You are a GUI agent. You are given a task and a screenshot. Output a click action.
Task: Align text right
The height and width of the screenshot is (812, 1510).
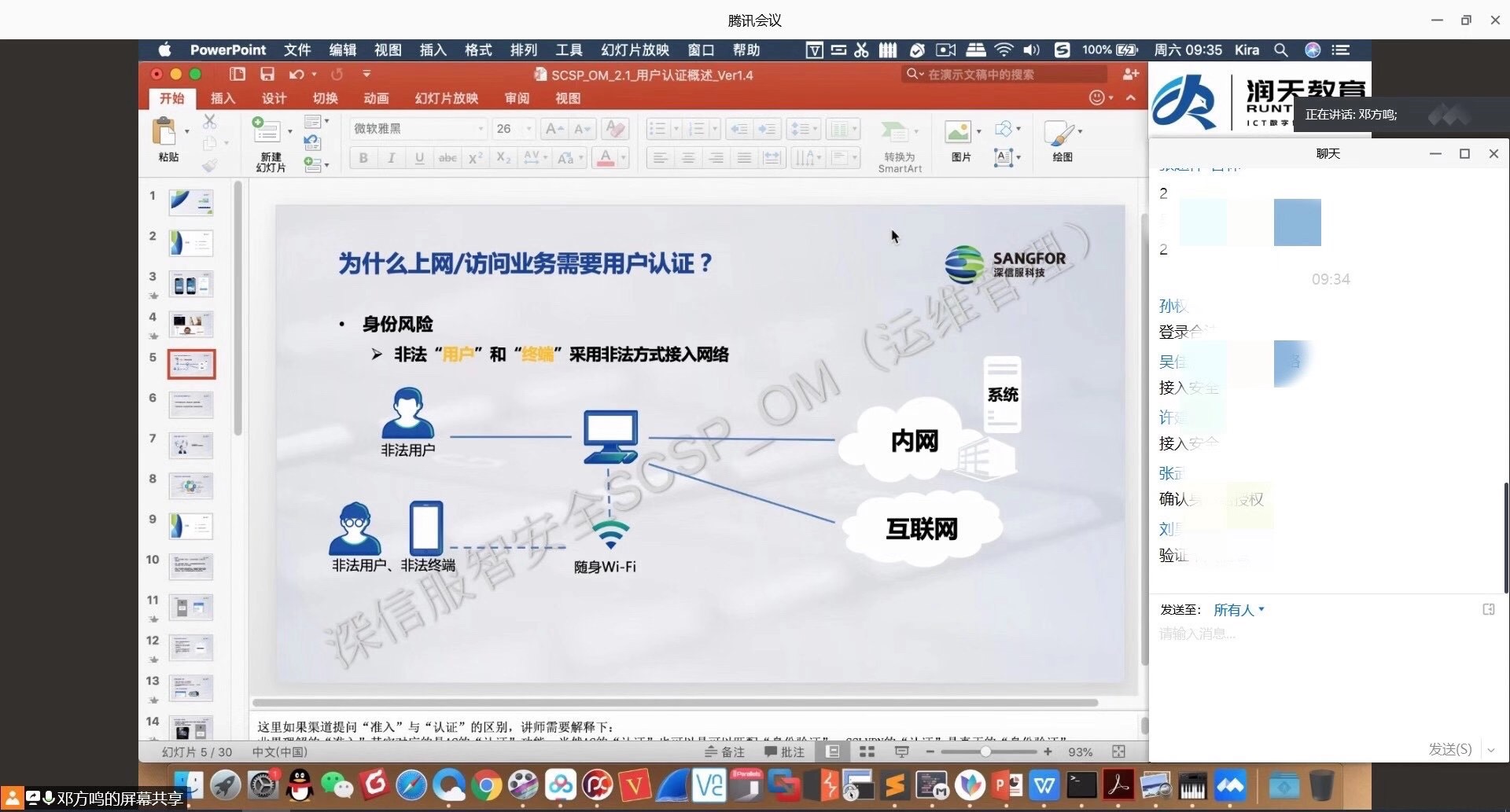pos(716,158)
